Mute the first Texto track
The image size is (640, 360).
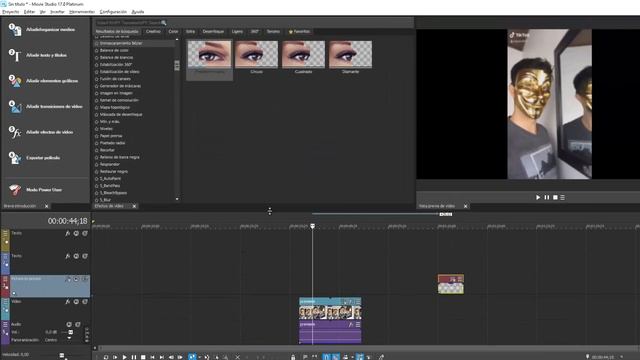[x=76, y=233]
